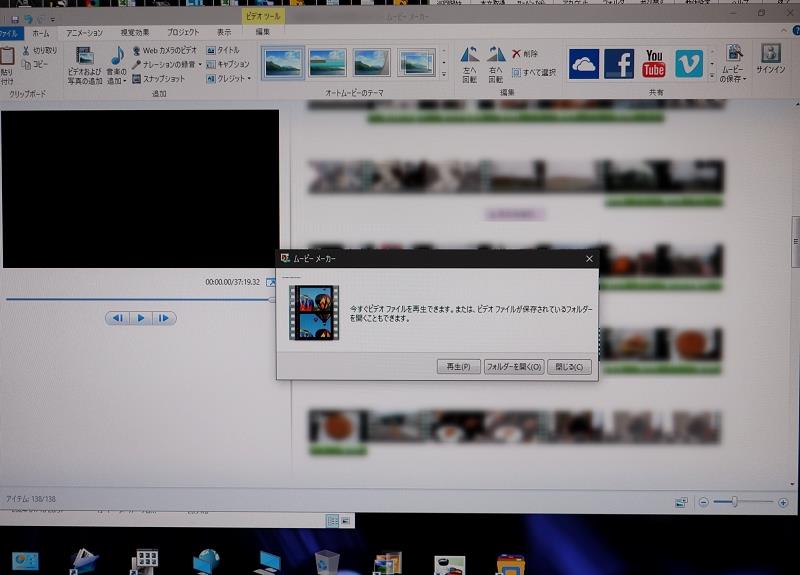Click Open folder (フォルダーを開く) button
The width and height of the screenshot is (800, 575).
point(513,366)
